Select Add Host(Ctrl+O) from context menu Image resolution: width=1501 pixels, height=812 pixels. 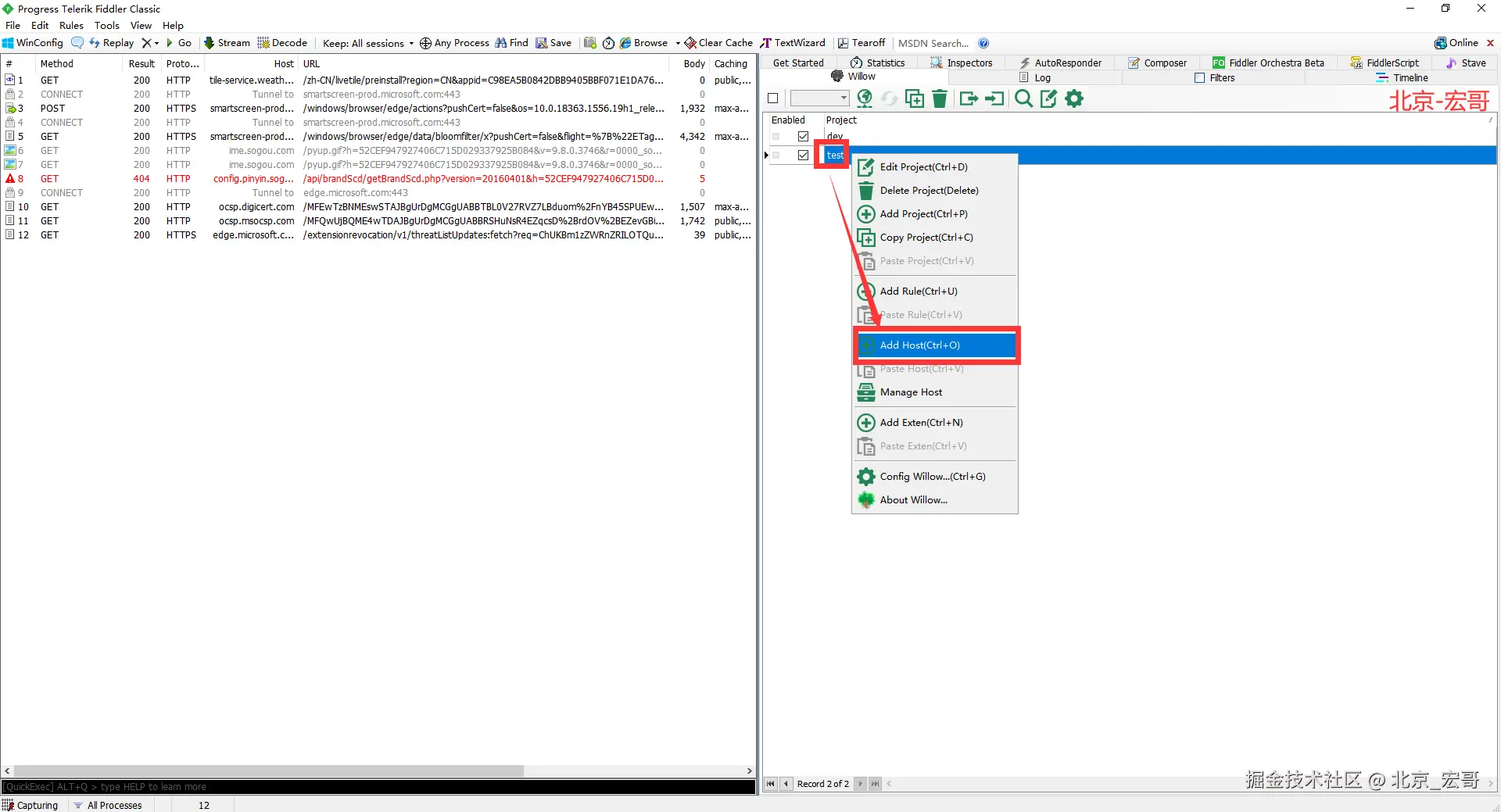pos(936,345)
